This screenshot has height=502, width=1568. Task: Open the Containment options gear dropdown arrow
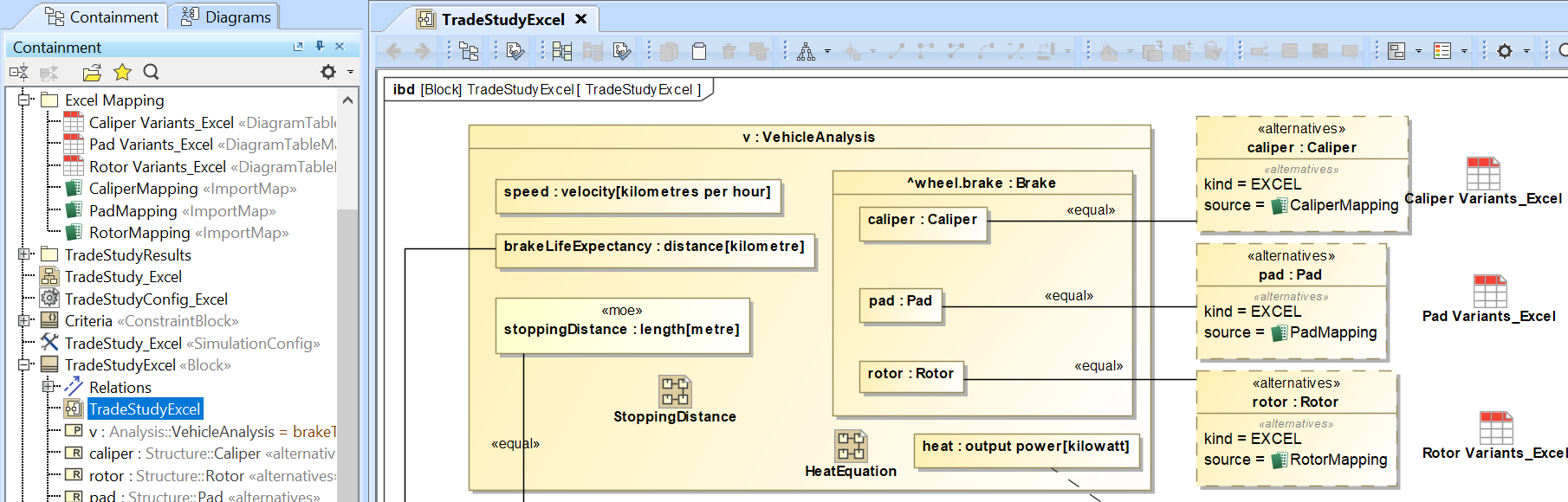click(x=350, y=73)
